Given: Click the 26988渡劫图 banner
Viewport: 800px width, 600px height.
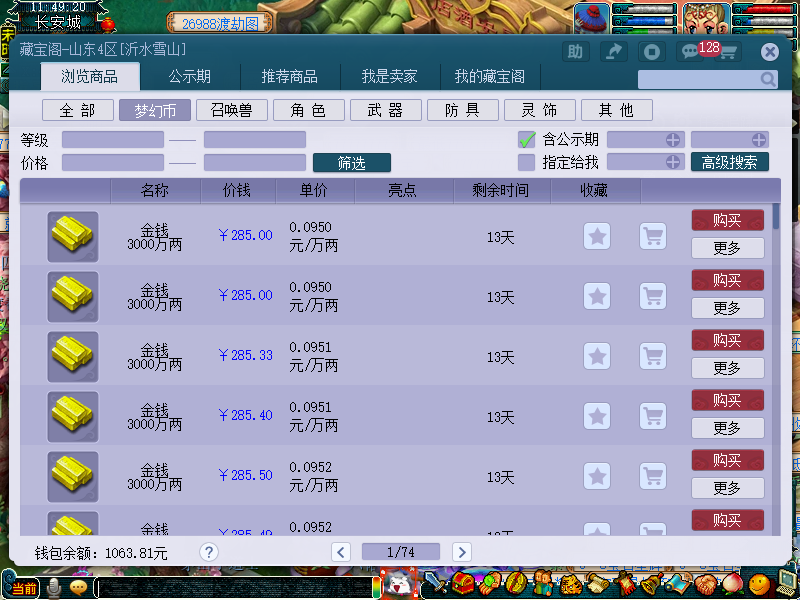Looking at the screenshot, I should [220, 23].
